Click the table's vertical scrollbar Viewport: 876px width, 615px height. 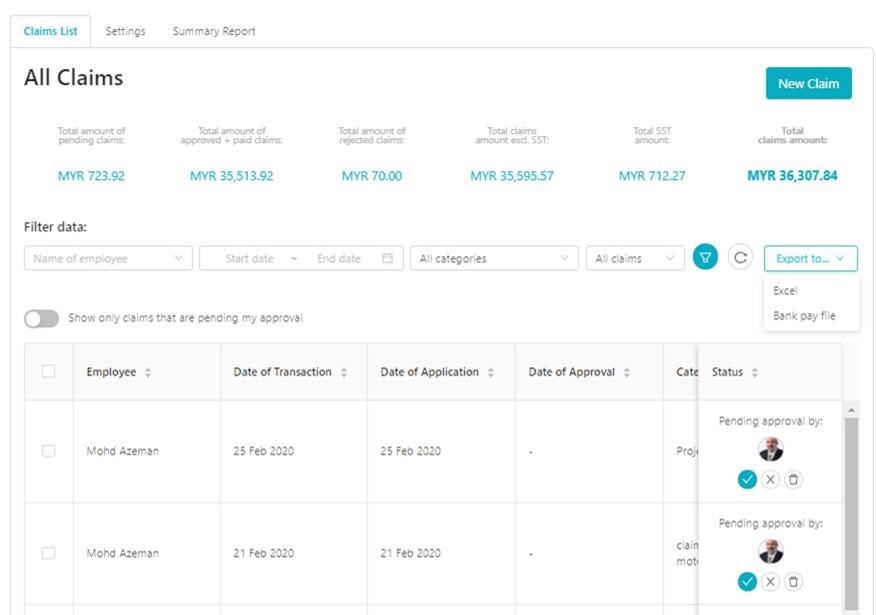[851, 500]
